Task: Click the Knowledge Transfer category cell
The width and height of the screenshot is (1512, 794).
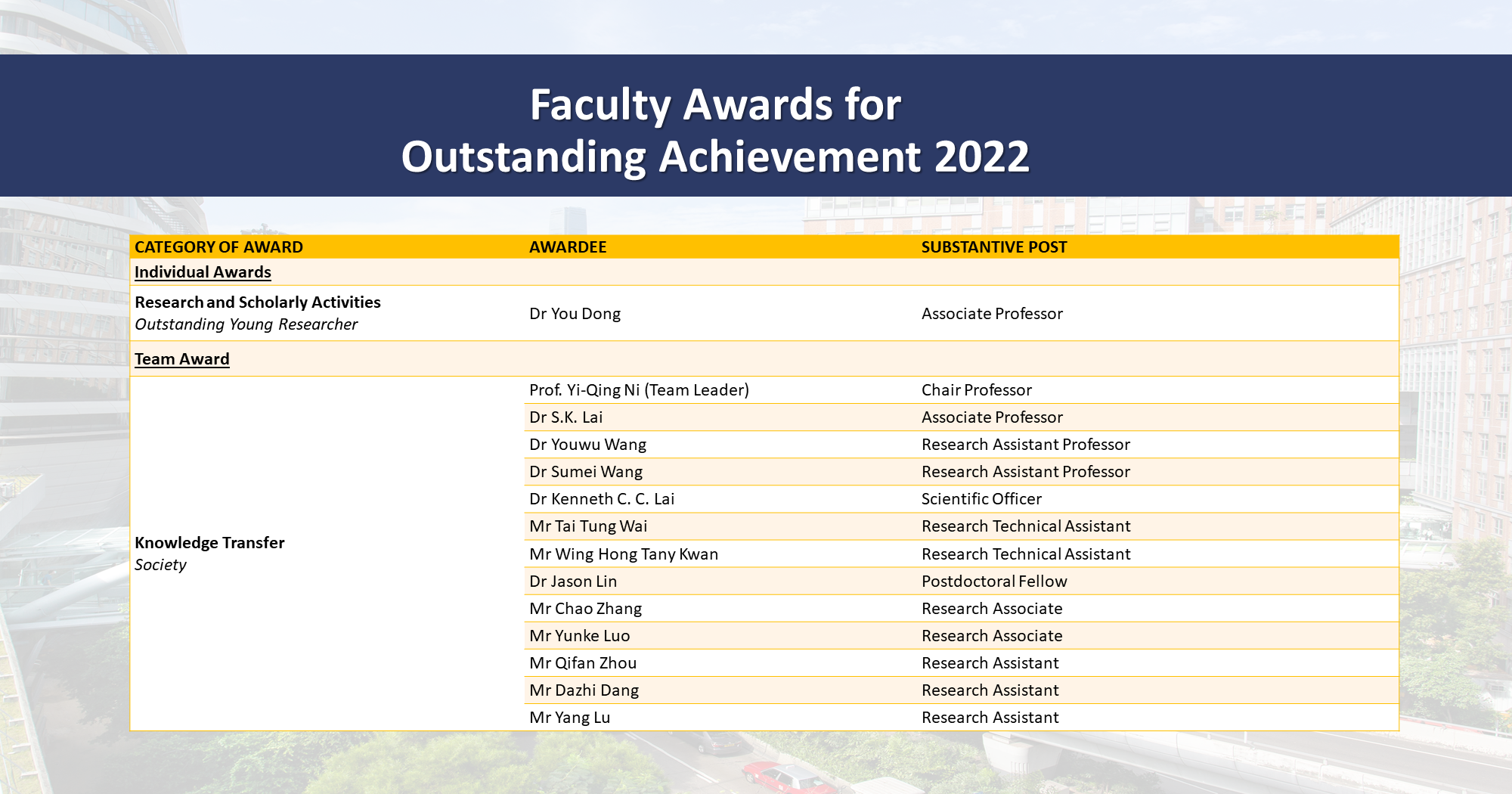Action: [x=209, y=543]
